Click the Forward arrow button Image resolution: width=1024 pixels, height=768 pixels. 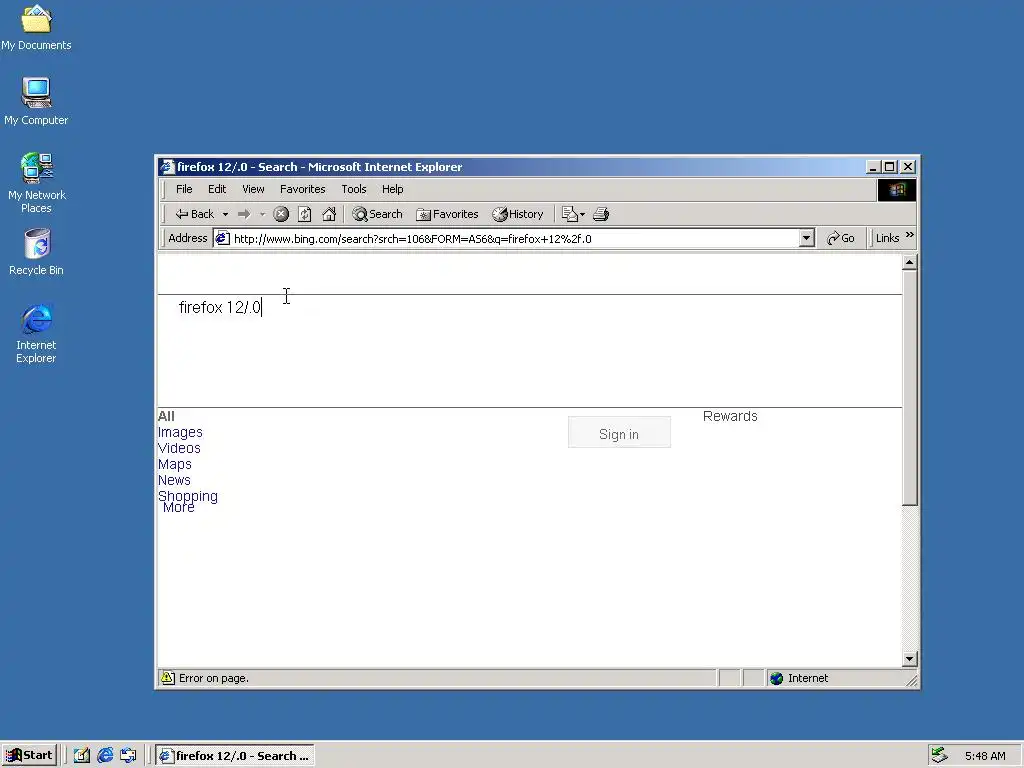[x=244, y=214]
